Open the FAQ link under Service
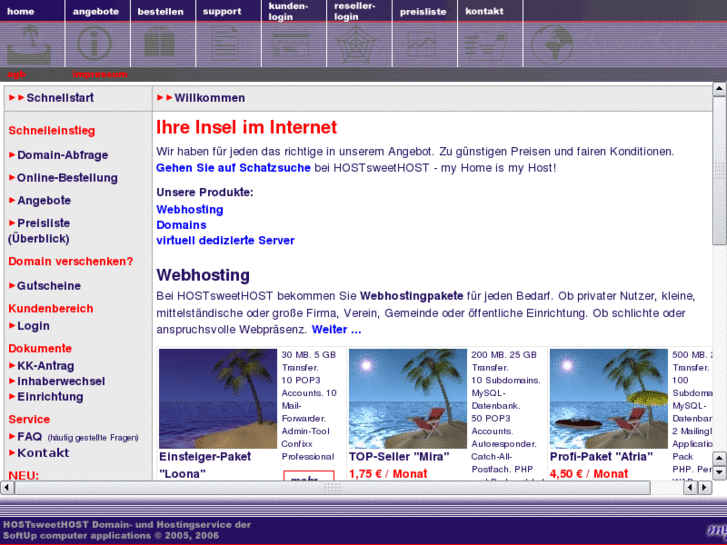This screenshot has height=545, width=727. coord(30,437)
